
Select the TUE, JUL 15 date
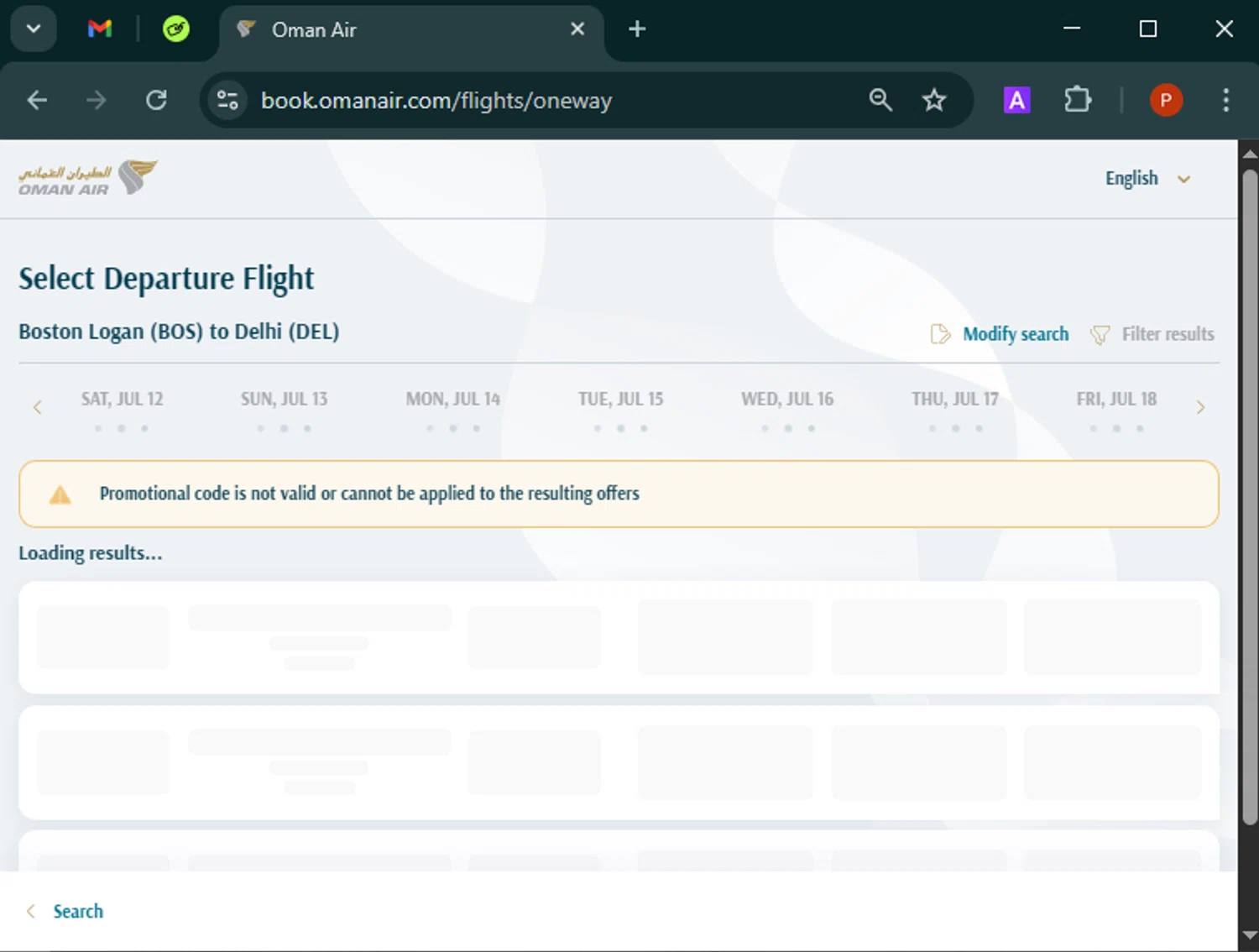621,411
